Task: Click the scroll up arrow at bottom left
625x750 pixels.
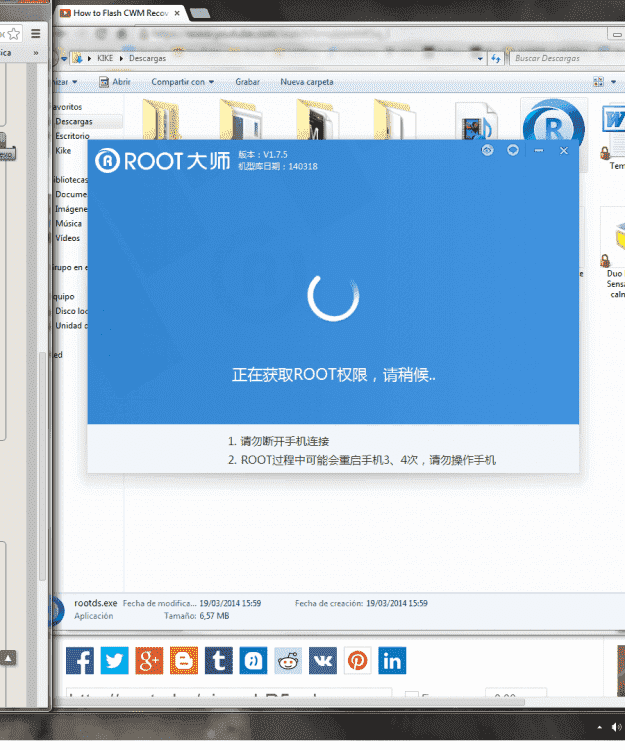Action: coord(8,658)
